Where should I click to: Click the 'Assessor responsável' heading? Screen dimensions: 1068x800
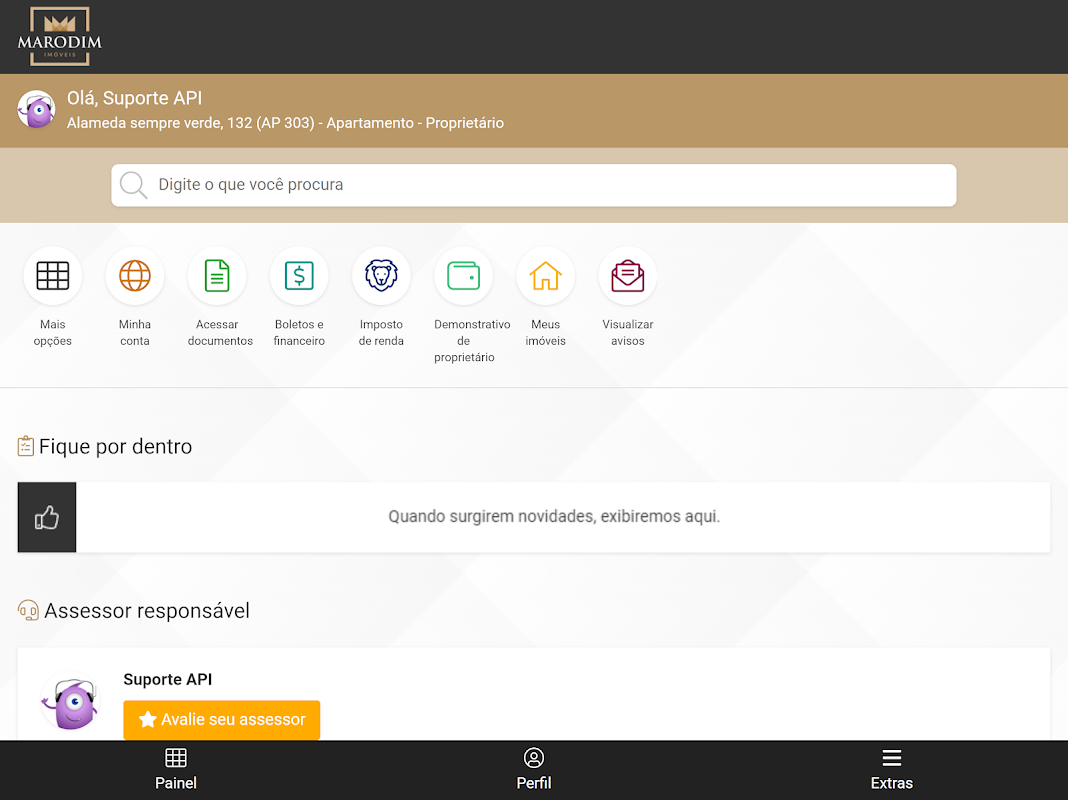coord(147,611)
